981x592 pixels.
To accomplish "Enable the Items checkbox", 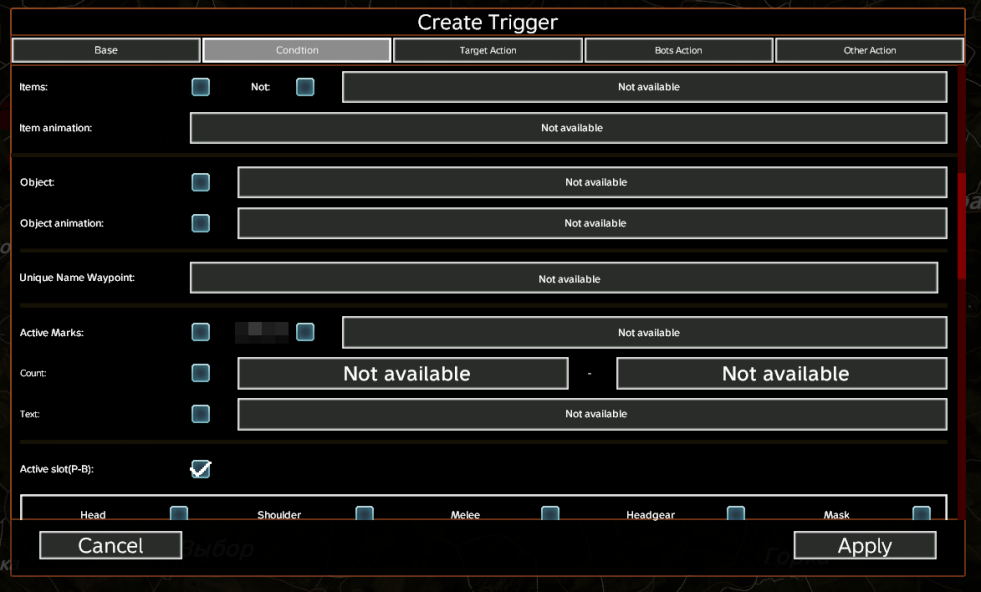I will pos(201,87).
